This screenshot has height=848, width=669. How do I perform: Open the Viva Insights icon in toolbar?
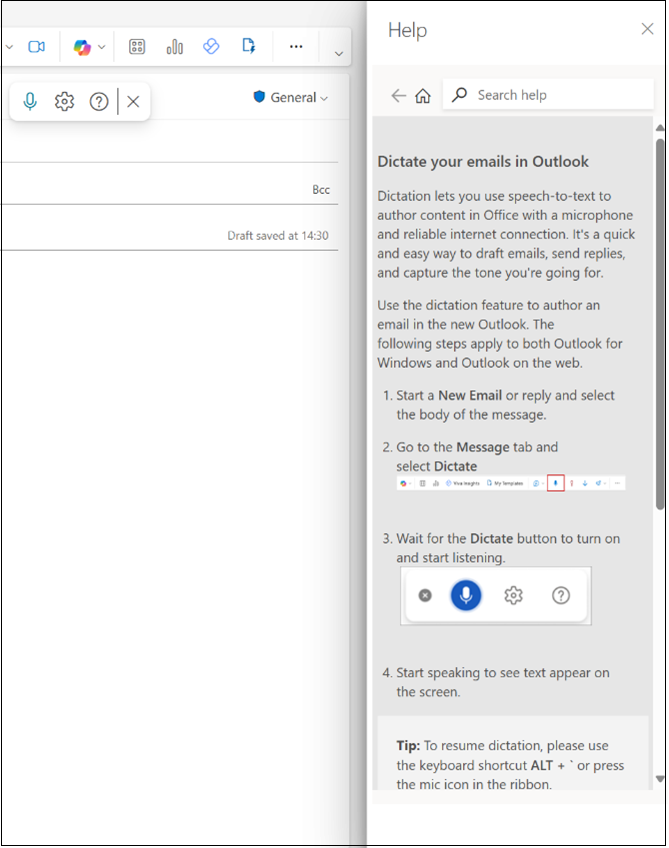click(x=211, y=47)
